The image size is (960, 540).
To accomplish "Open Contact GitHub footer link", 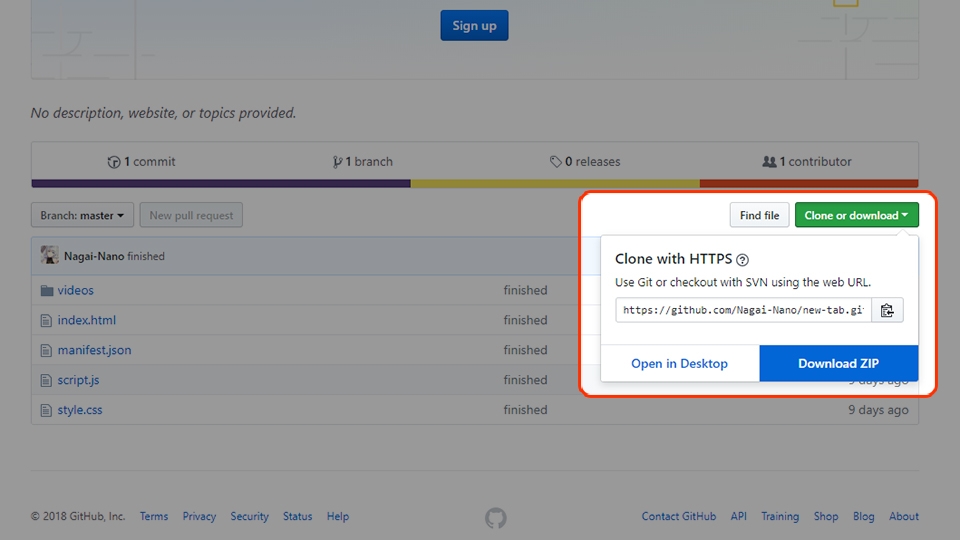I will (x=678, y=516).
